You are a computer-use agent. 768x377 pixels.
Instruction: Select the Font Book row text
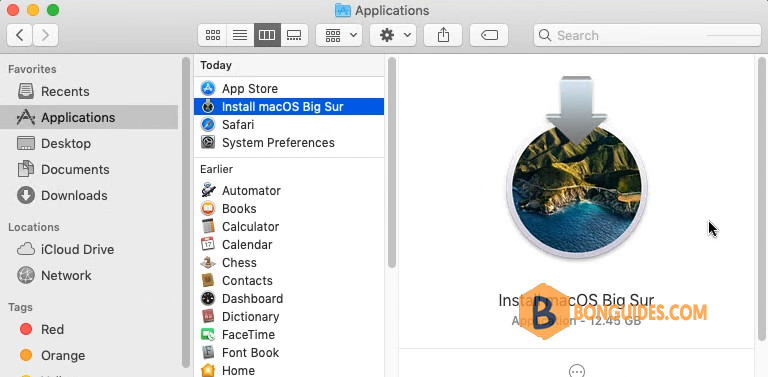click(x=250, y=353)
